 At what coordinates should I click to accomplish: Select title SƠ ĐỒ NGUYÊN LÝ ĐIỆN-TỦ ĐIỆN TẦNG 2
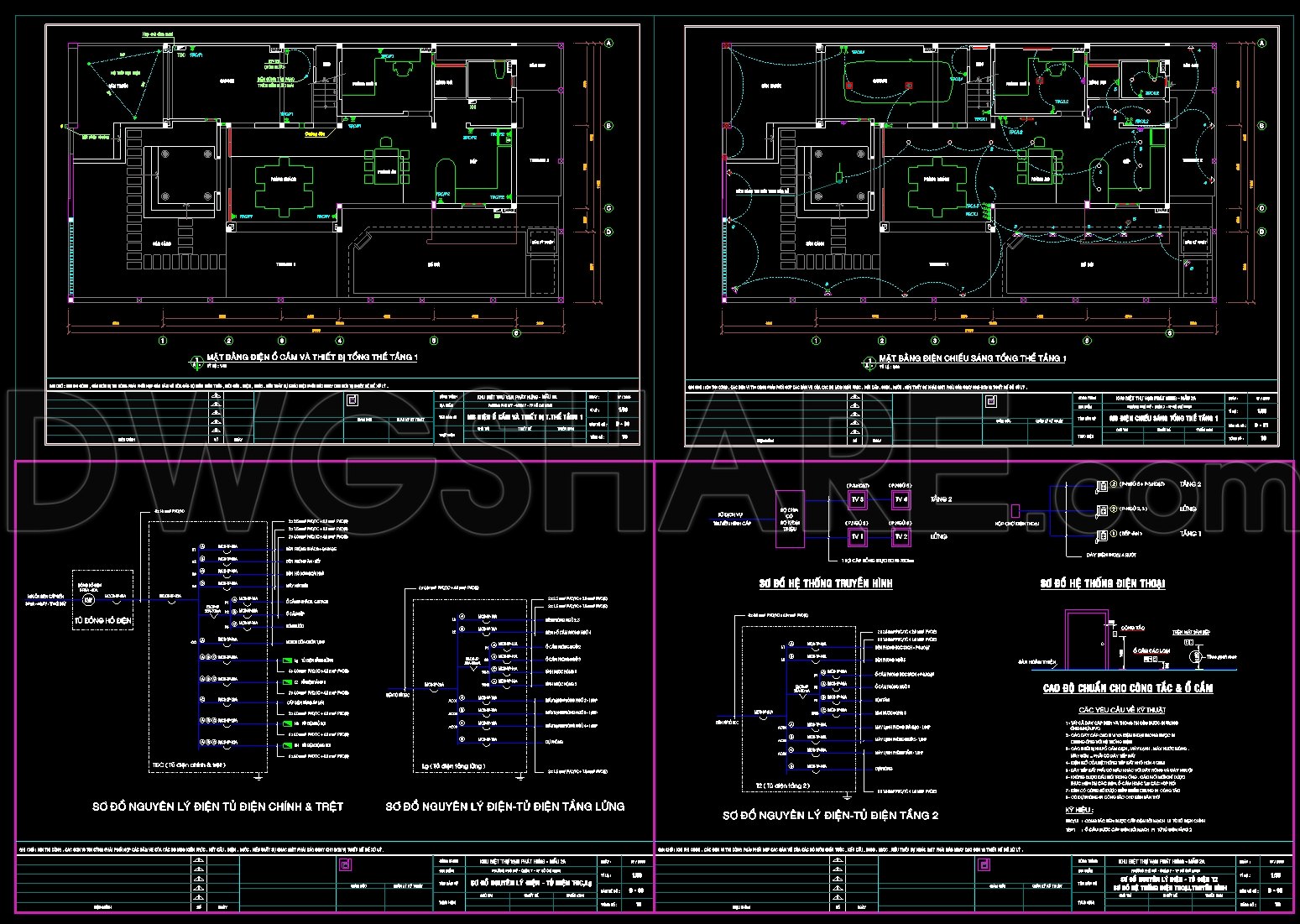pyautogui.click(x=830, y=816)
